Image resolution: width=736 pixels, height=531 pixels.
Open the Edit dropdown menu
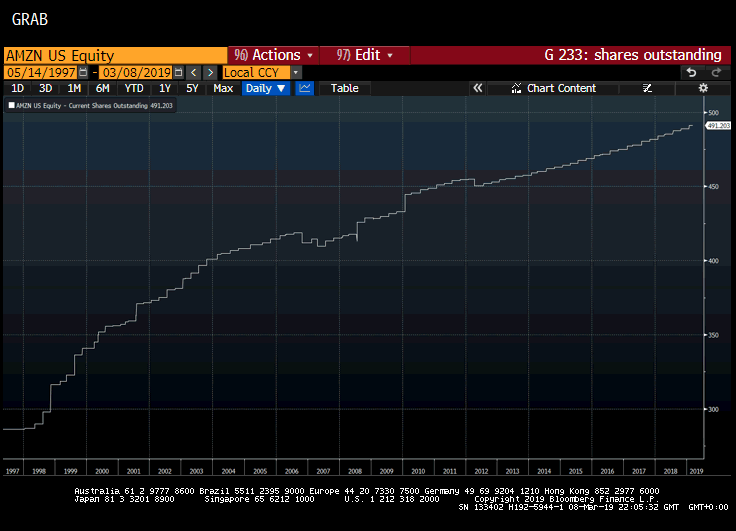pyautogui.click(x=365, y=55)
